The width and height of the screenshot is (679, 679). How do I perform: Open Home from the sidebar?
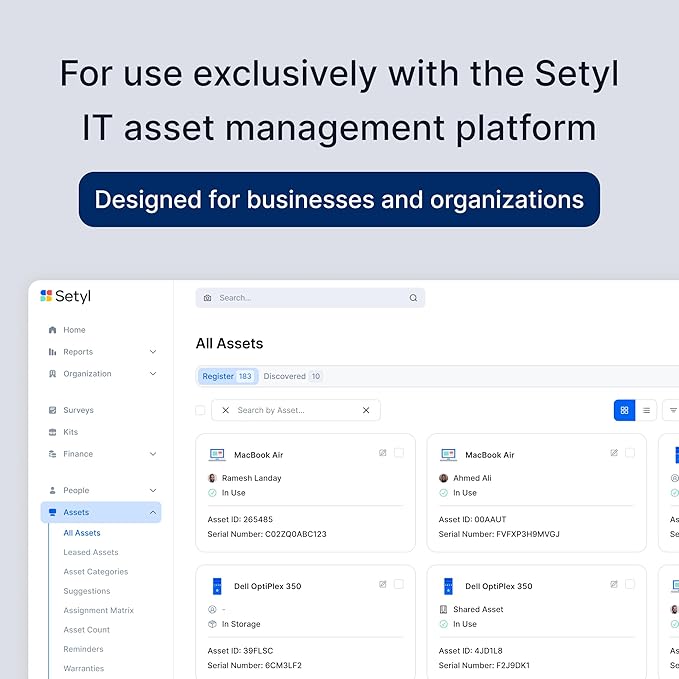point(74,330)
